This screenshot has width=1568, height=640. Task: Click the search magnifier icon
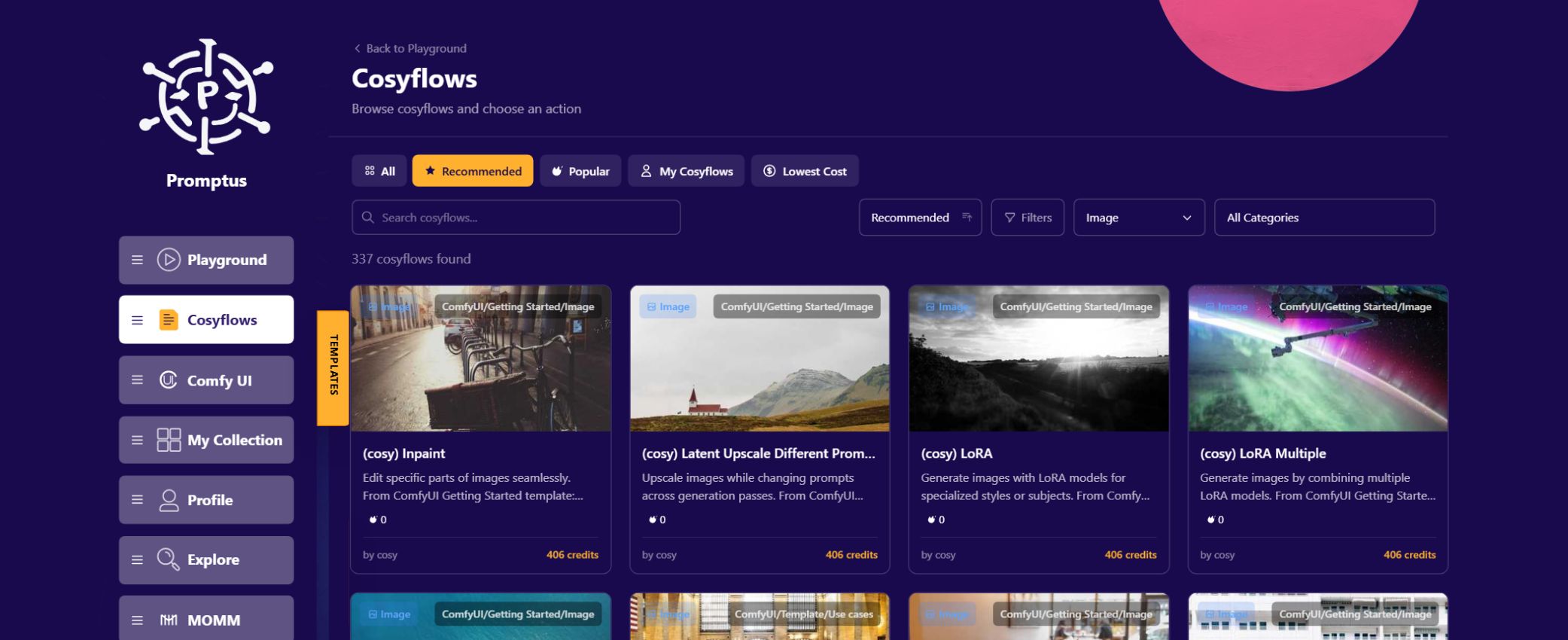pos(368,218)
